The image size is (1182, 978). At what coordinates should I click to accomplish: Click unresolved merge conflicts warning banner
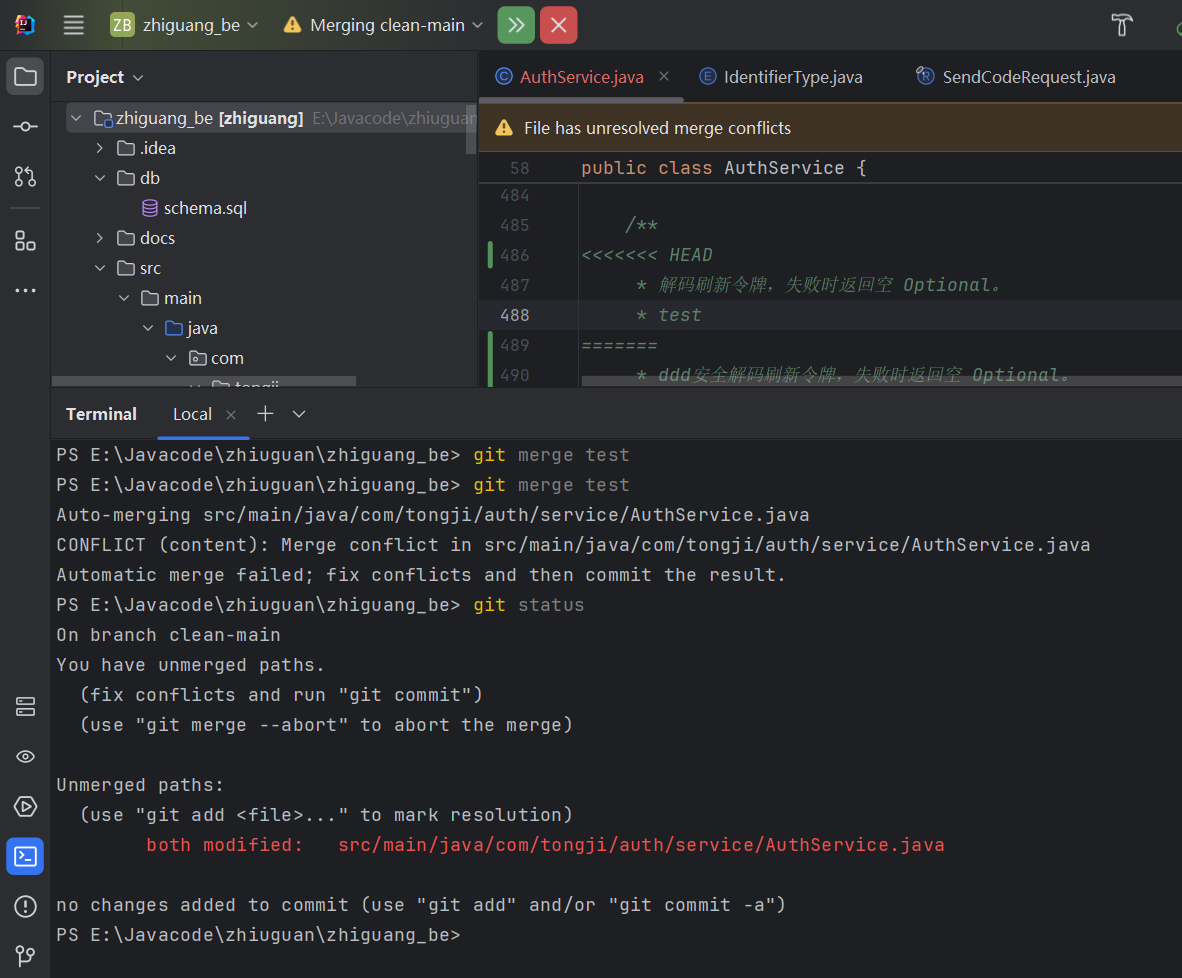(830, 128)
